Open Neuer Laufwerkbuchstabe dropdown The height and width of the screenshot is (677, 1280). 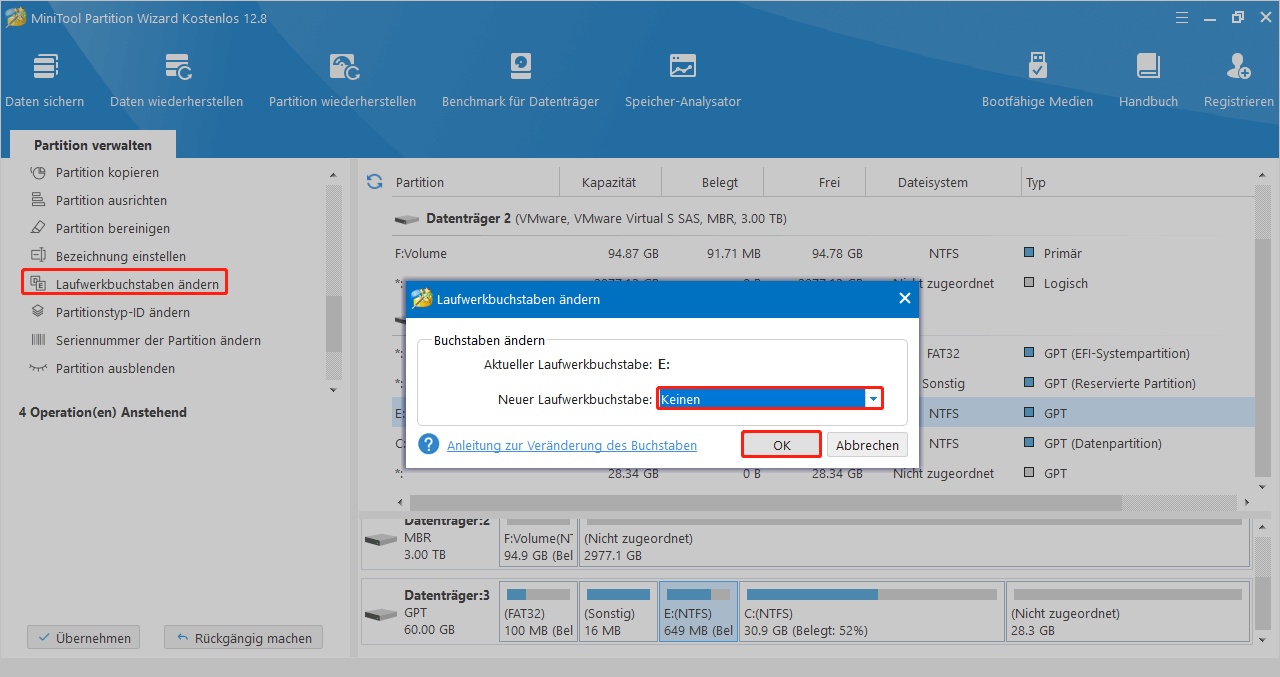(x=874, y=399)
